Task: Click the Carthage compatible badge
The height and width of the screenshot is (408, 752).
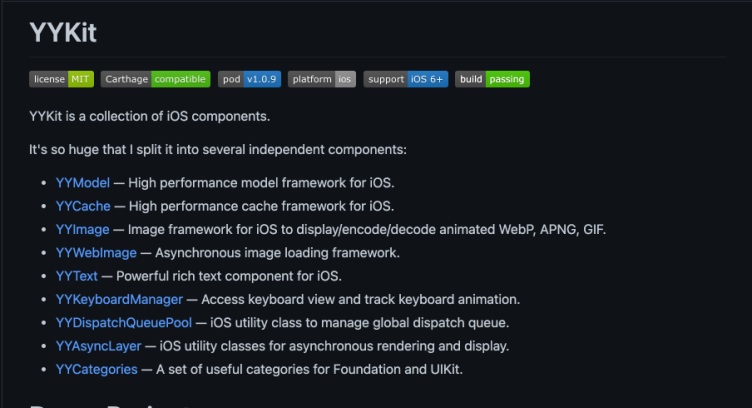Action: pos(155,79)
